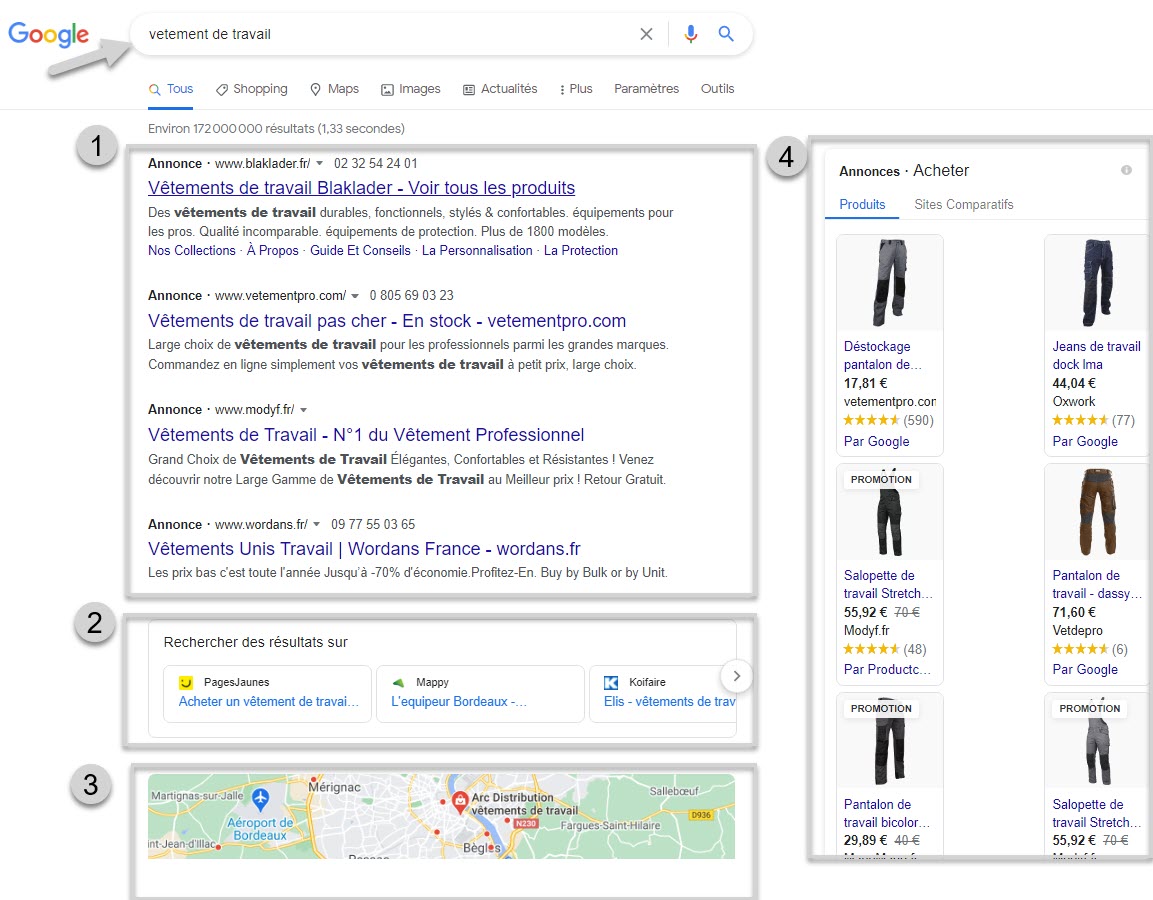Follow the 'À Propos' sitelink
Image resolution: width=1153 pixels, height=900 pixels.
[x=273, y=251]
